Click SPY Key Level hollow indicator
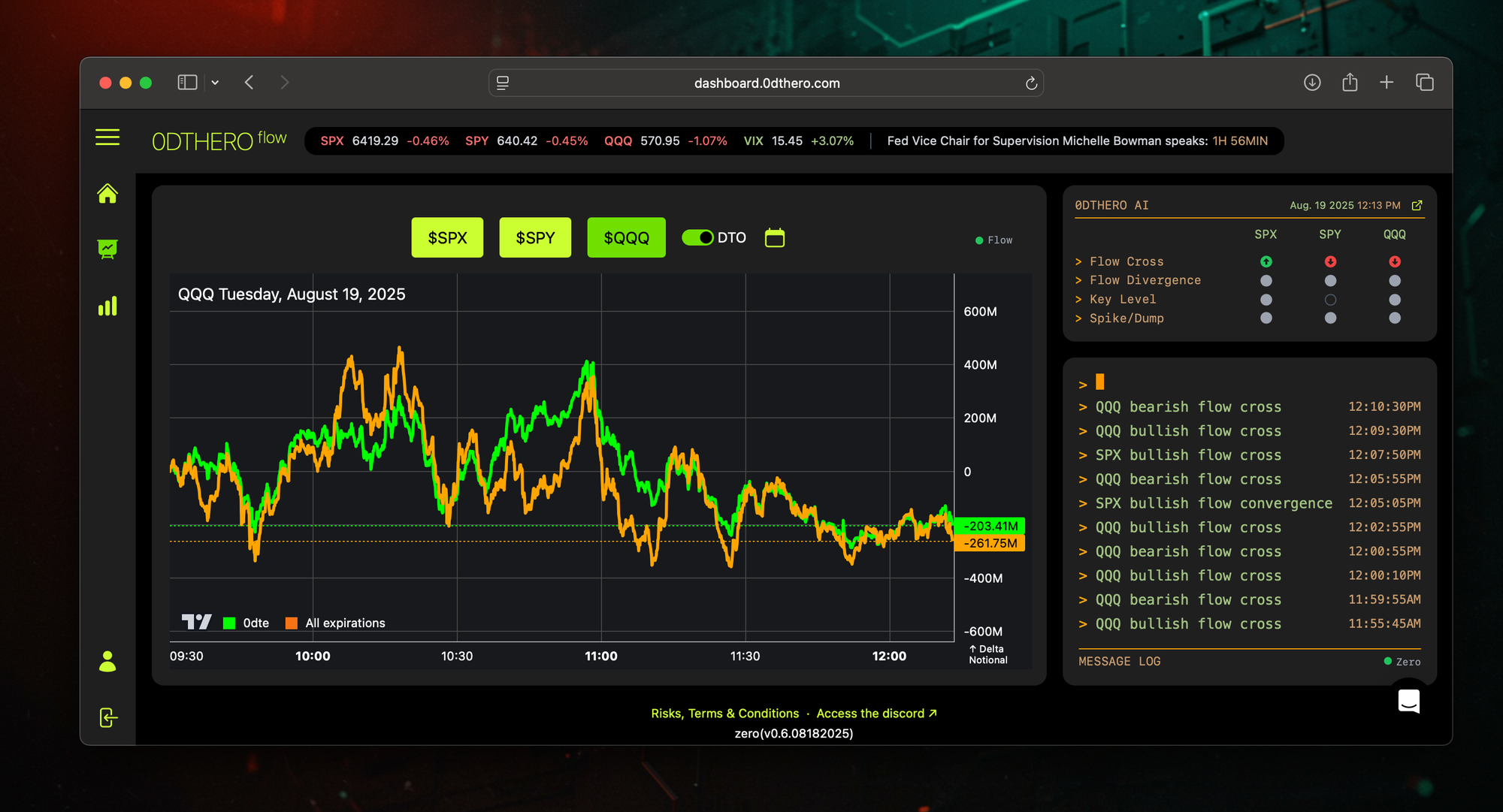Screen dimensions: 1503x812 (x=1330, y=300)
